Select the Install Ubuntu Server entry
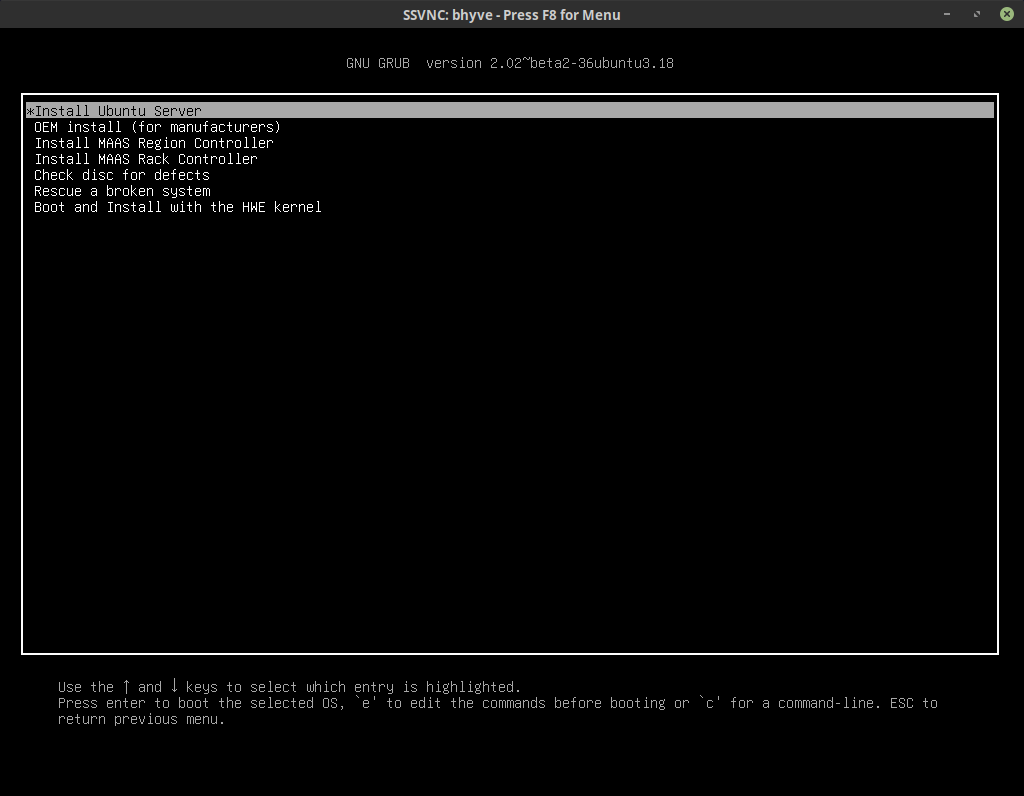The height and width of the screenshot is (796, 1024). pos(509,110)
